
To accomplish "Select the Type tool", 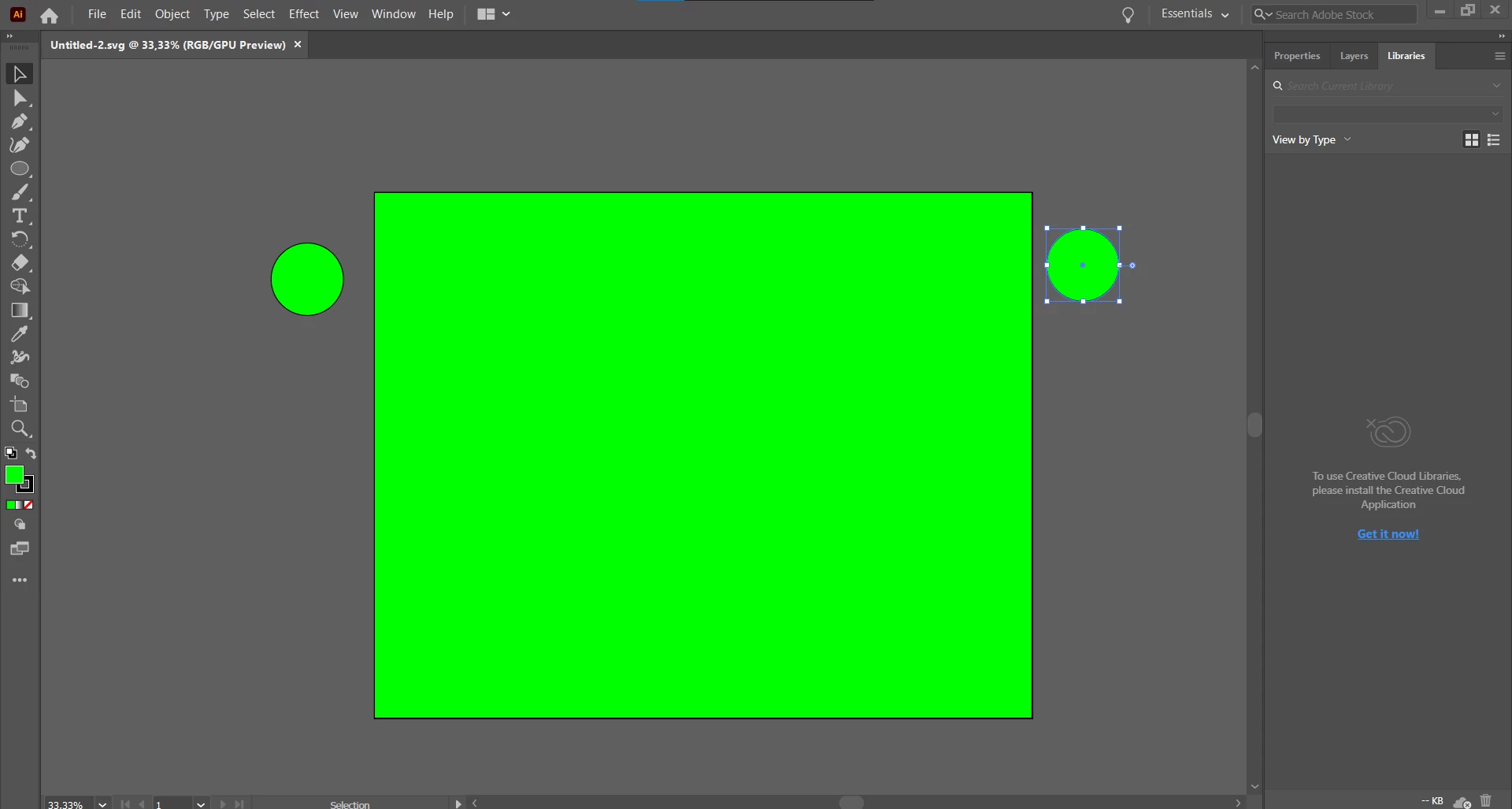I will tap(20, 216).
